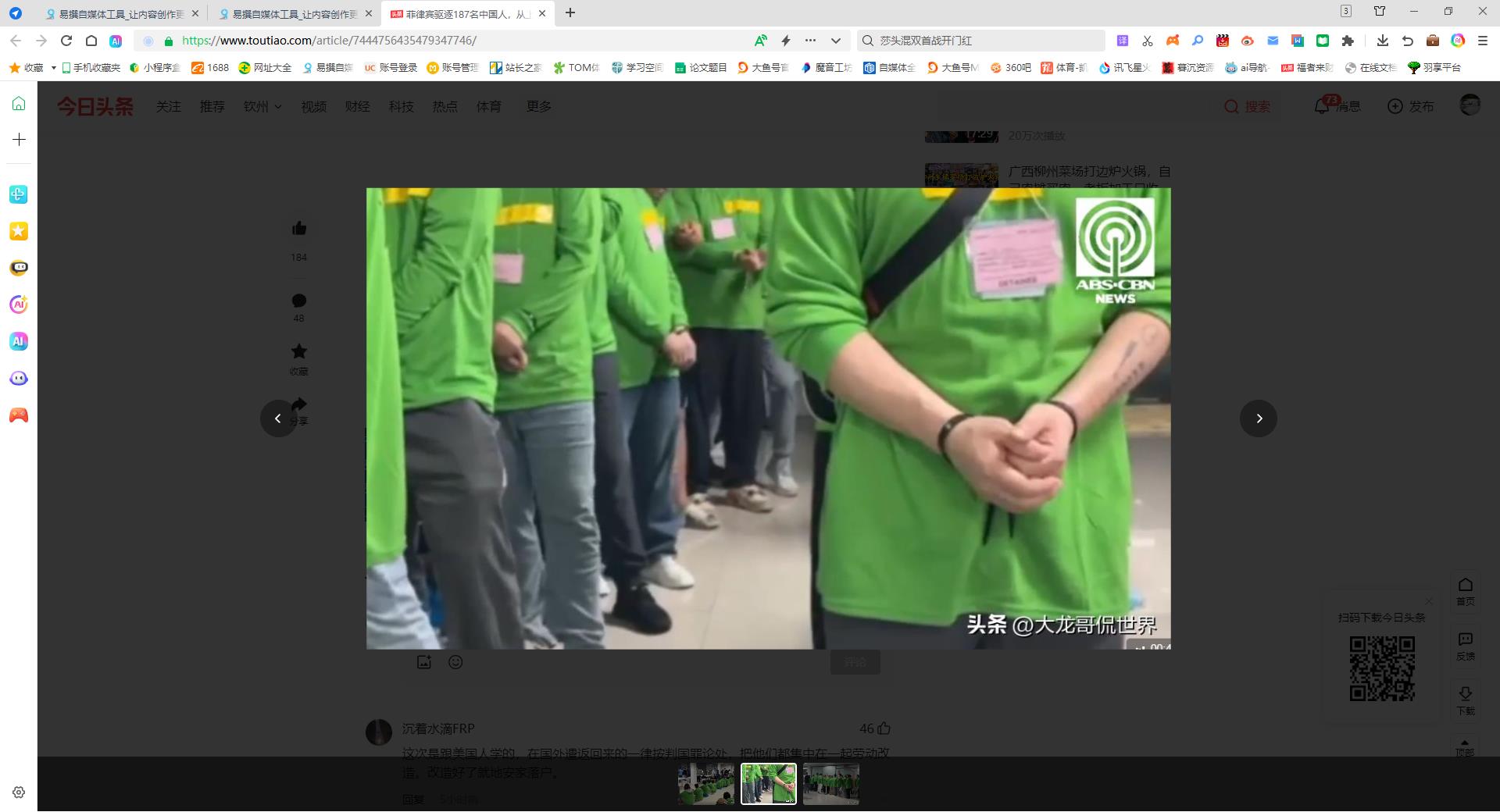Open the extensions puzzle piece manager
Screen dimensions: 1500x812
[x=1348, y=41]
